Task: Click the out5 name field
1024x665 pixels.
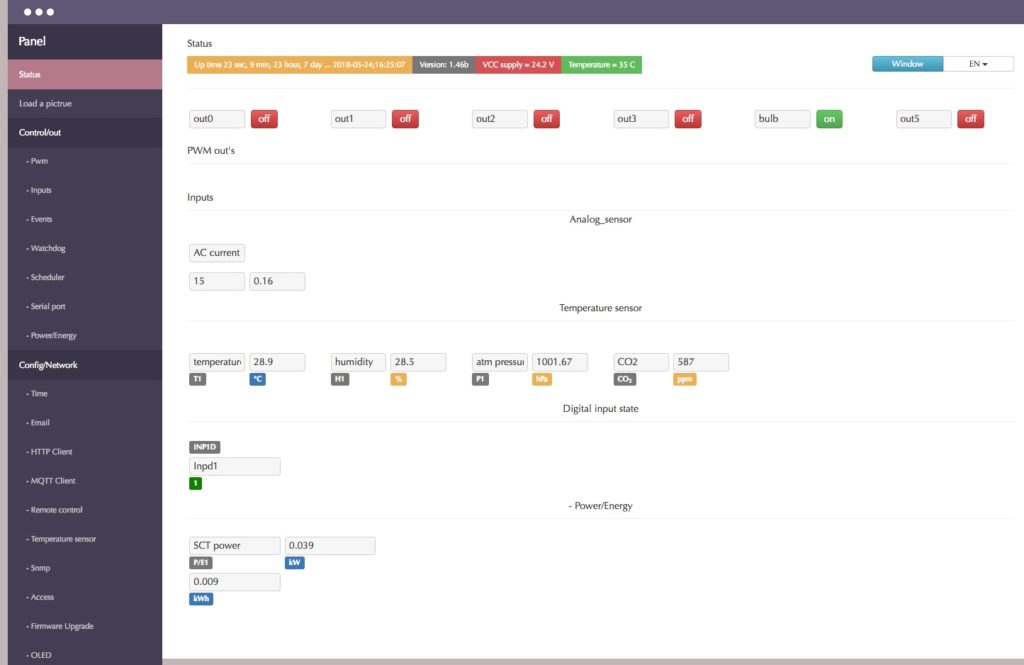Action: click(x=923, y=119)
